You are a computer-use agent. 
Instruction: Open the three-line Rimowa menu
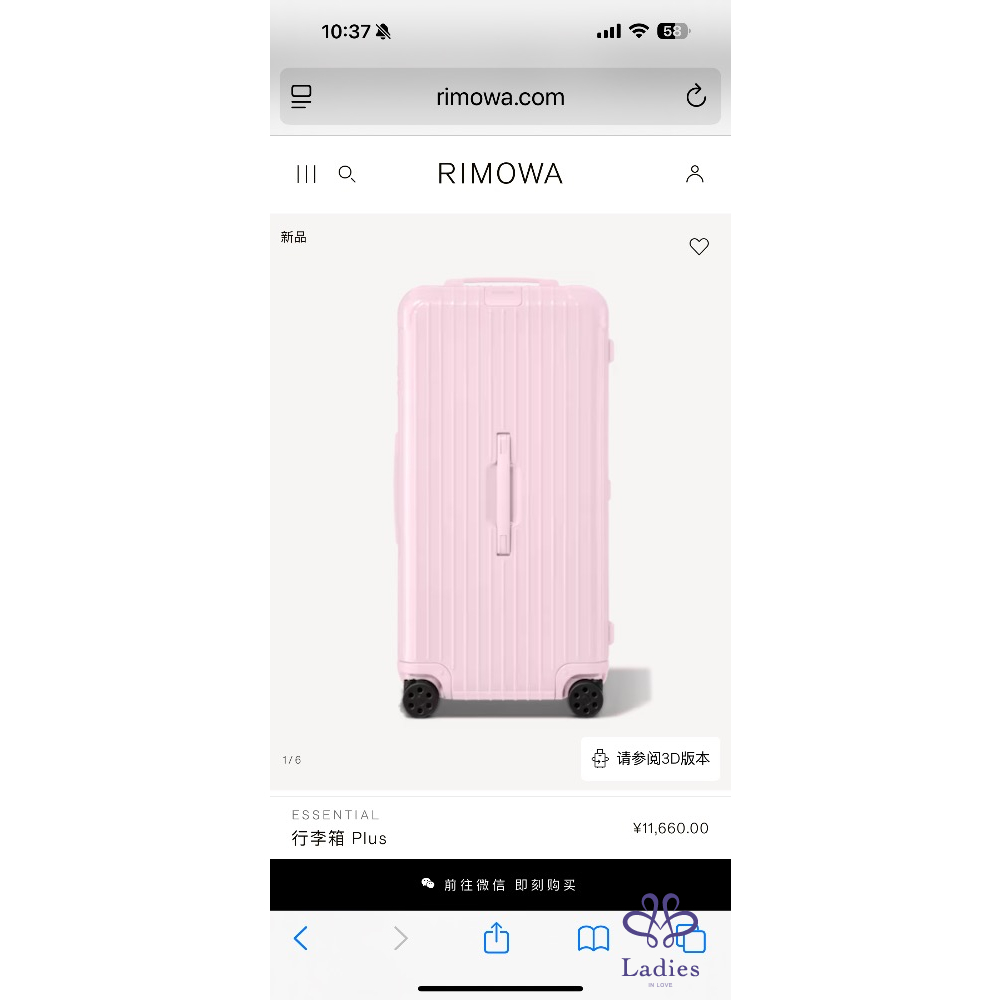pyautogui.click(x=306, y=174)
